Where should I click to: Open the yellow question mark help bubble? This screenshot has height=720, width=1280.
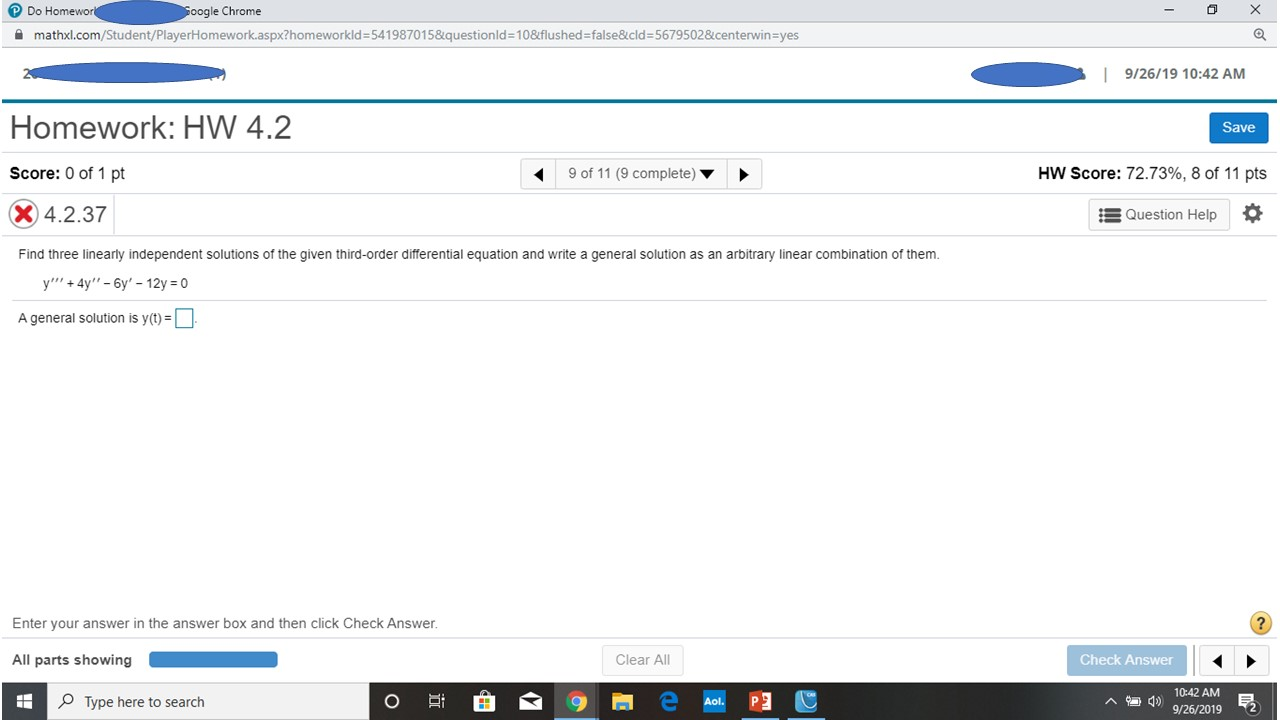pos(1260,622)
